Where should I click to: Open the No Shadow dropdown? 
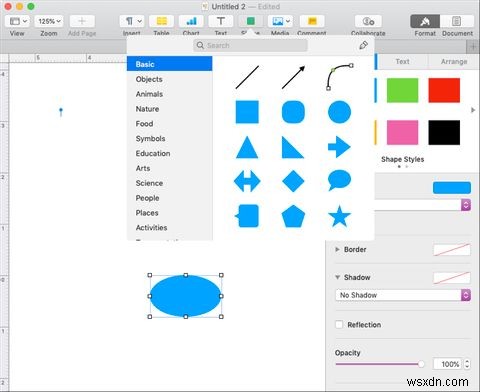coord(403,295)
